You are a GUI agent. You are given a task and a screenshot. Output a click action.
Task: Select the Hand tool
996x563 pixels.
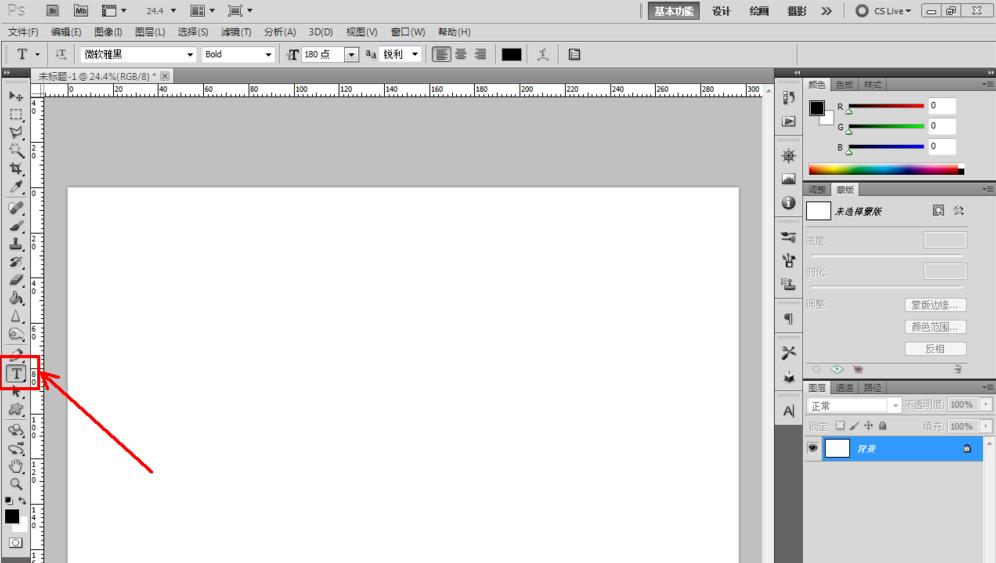(16, 466)
